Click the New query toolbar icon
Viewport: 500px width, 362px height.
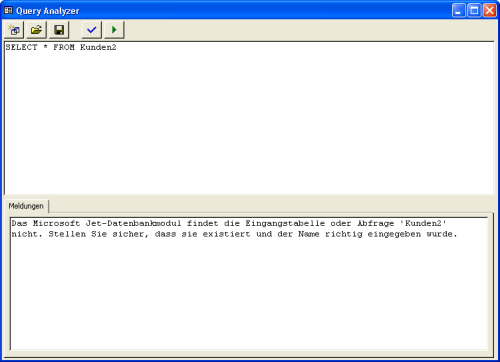click(x=14, y=30)
